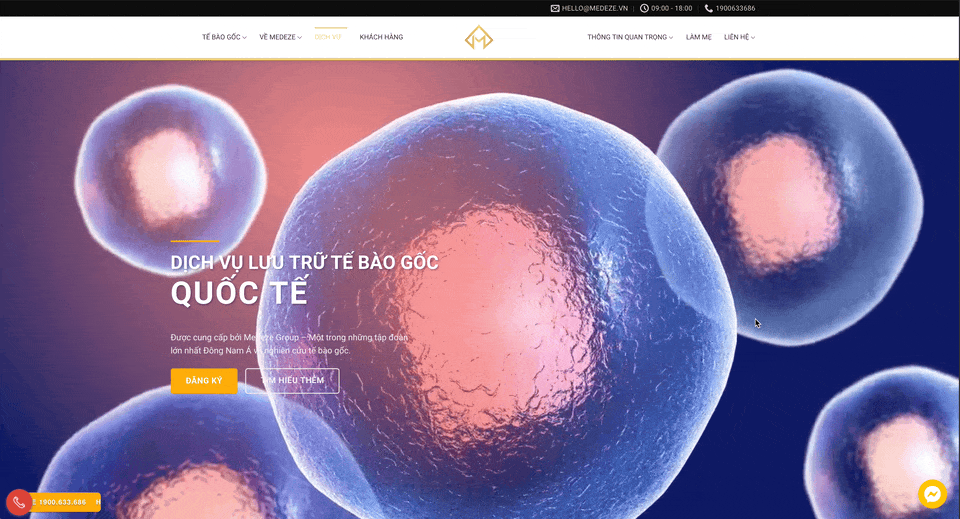Click the envelope icon beside the email address

point(555,8)
